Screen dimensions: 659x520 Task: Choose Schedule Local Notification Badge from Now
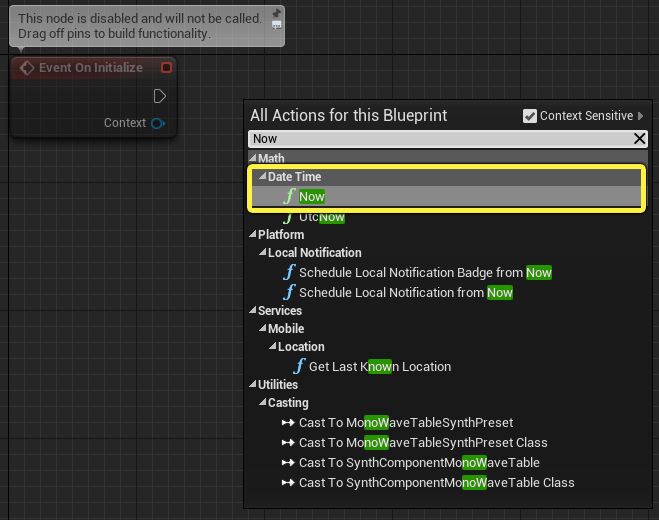click(425, 272)
